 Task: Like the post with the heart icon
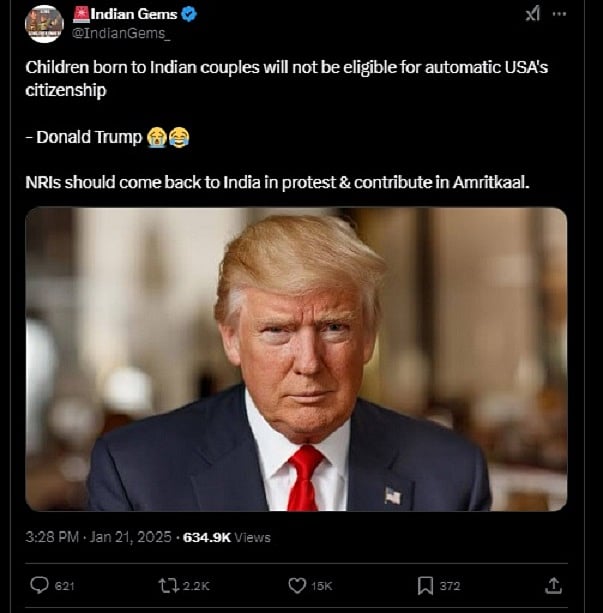tap(296, 585)
